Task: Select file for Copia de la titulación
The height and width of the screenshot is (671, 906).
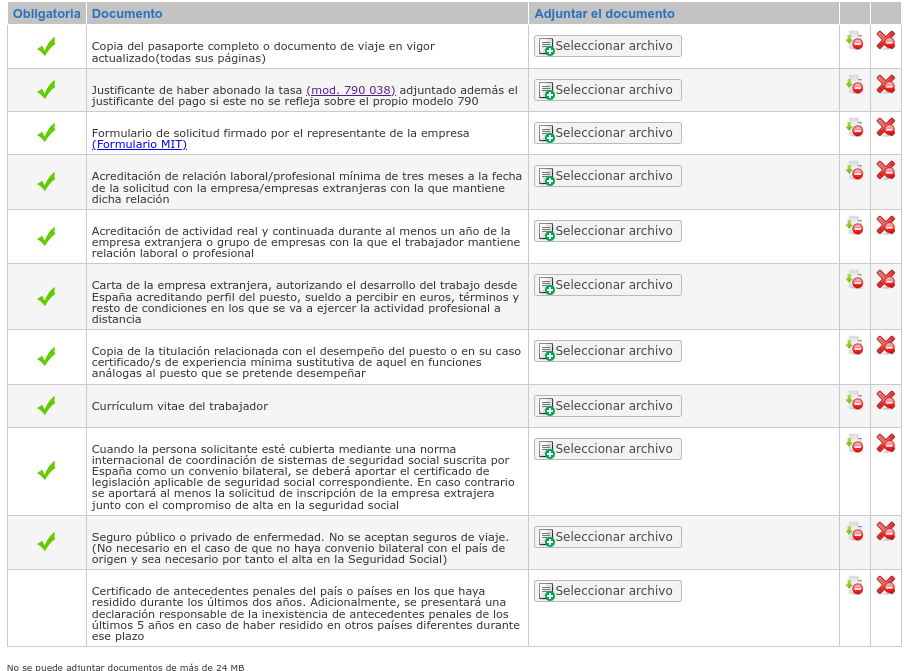Action: coord(608,351)
